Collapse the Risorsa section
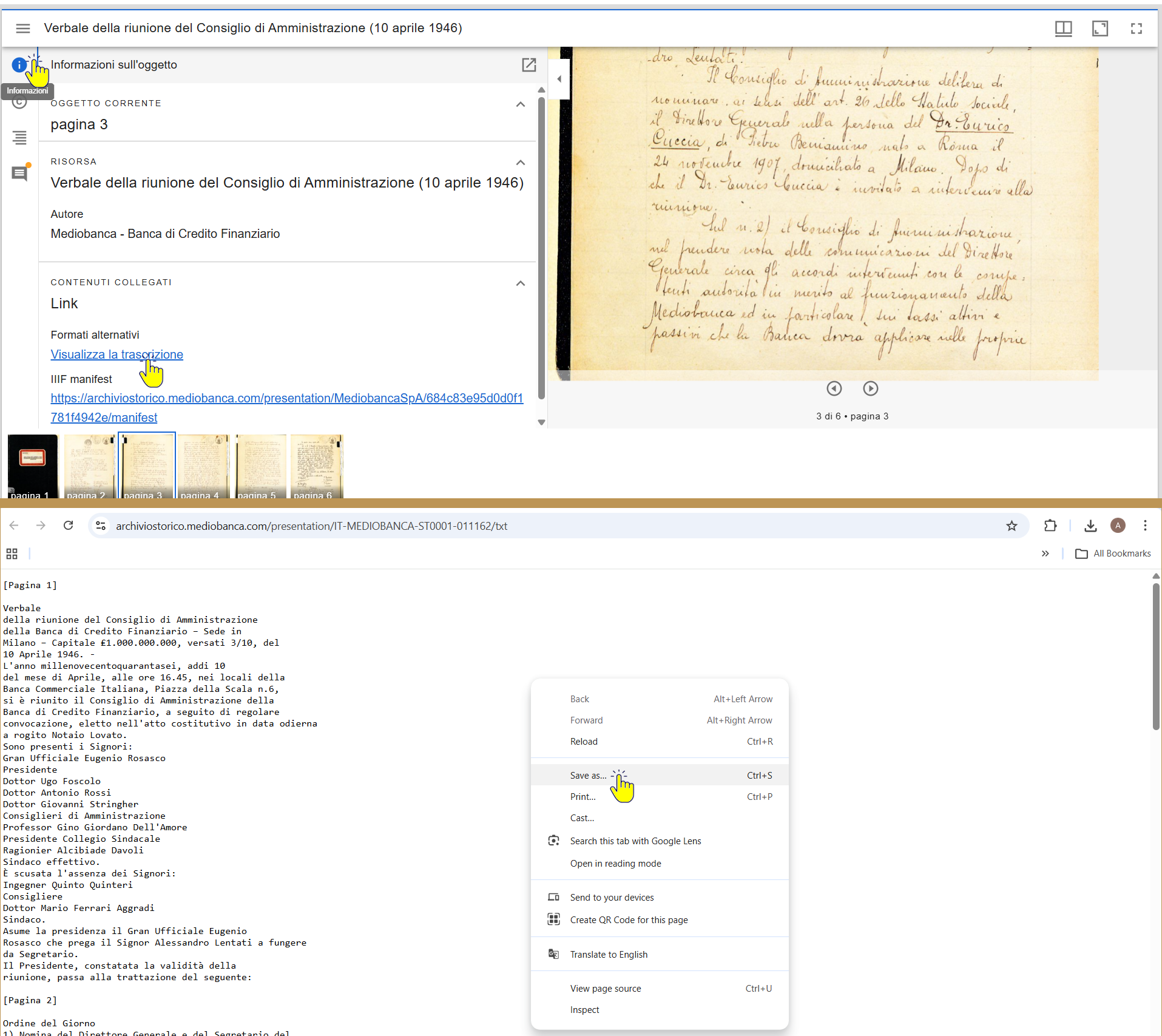This screenshot has width=1162, height=1036. coord(520,163)
